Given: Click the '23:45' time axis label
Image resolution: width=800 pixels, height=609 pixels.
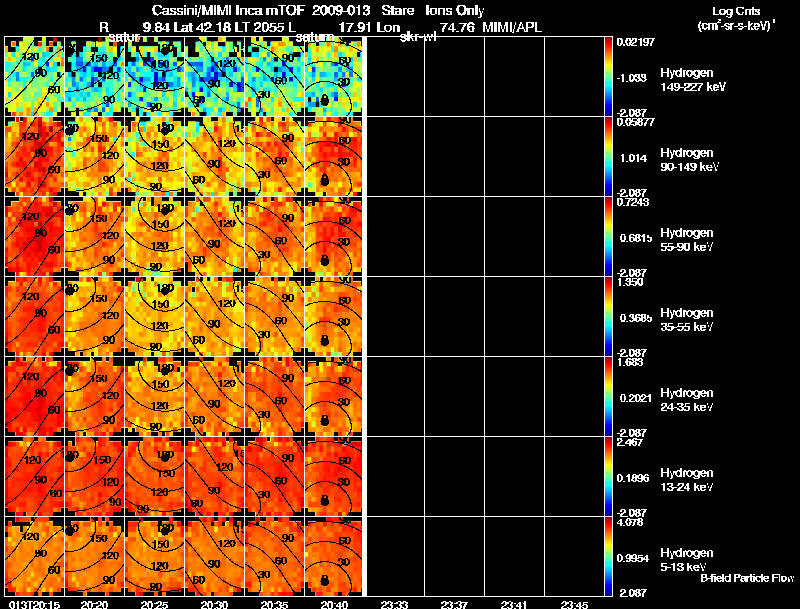Looking at the screenshot, I should click(x=574, y=605).
